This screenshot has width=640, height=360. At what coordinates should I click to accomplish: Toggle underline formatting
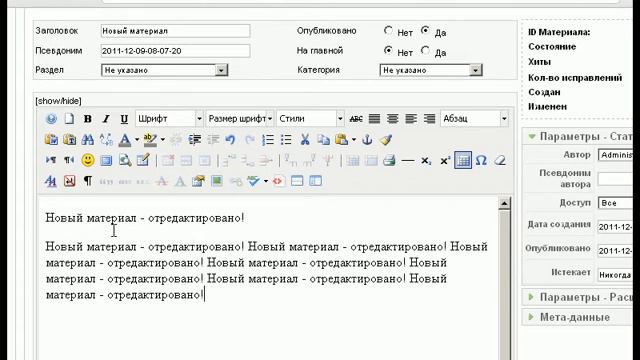coord(124,119)
